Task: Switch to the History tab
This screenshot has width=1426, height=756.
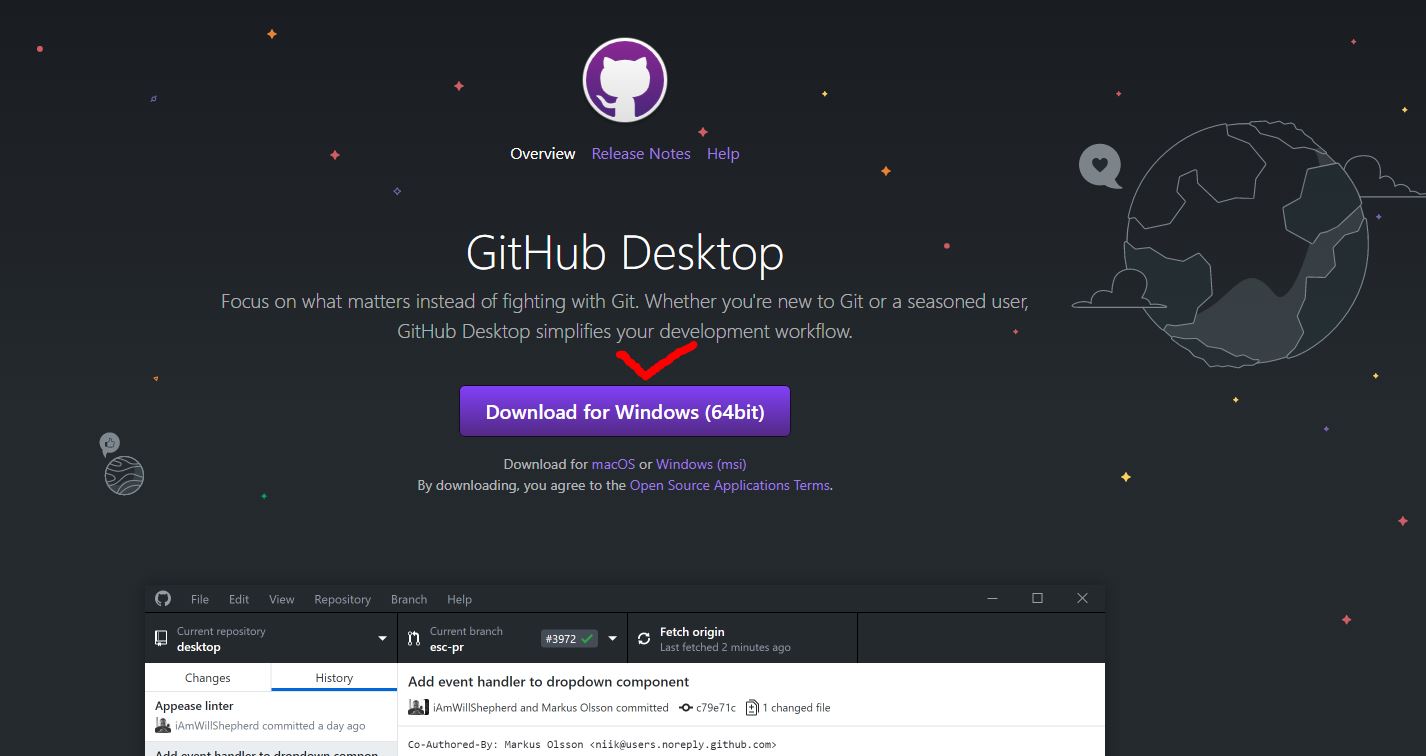Action: click(334, 678)
